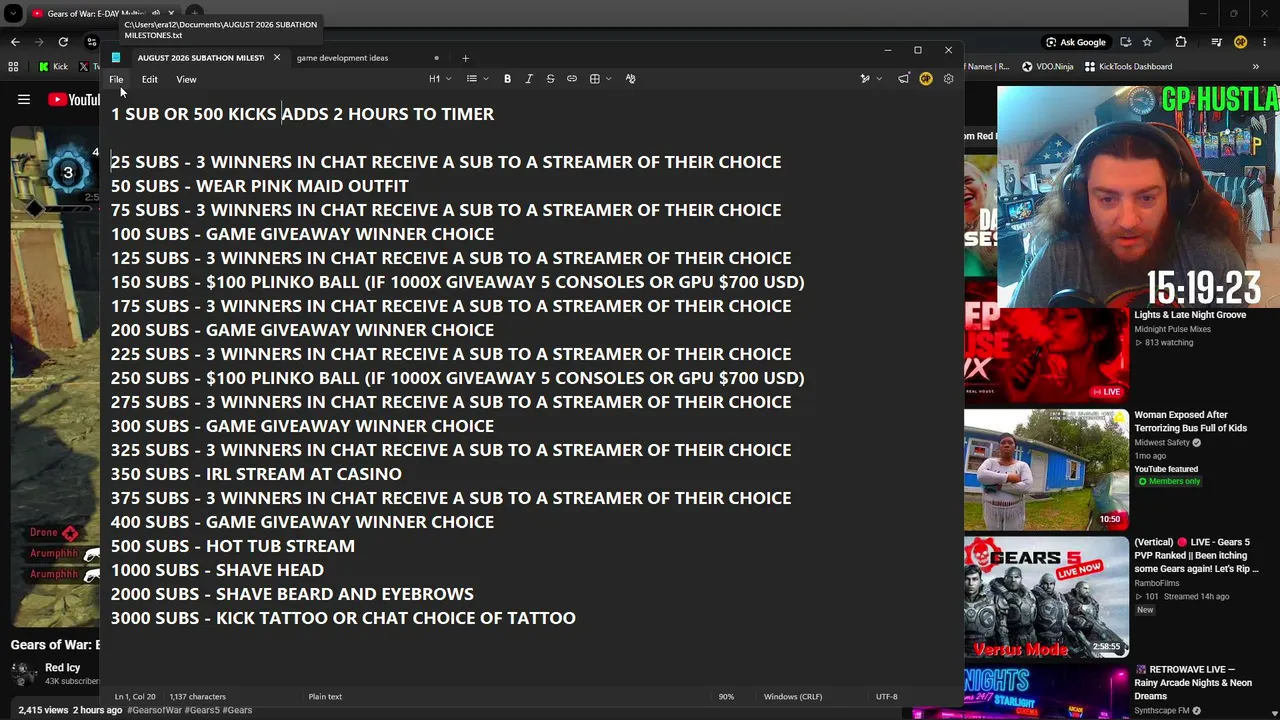Click the '3000 SUBS - KICK TATTOO' line
This screenshot has height=720, width=1280.
pos(343,618)
